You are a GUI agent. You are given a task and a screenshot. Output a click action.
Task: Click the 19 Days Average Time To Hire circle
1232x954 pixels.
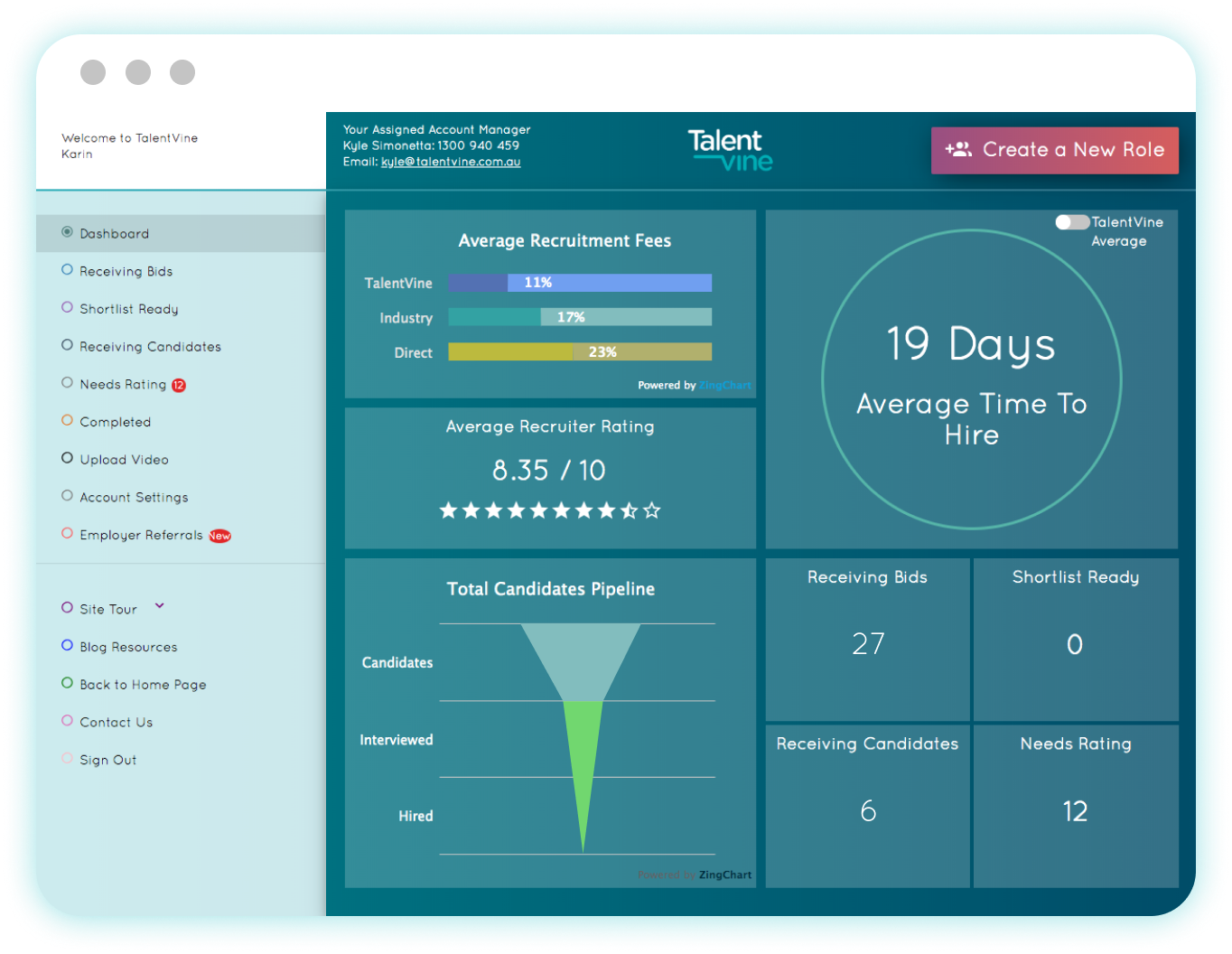pos(972,379)
